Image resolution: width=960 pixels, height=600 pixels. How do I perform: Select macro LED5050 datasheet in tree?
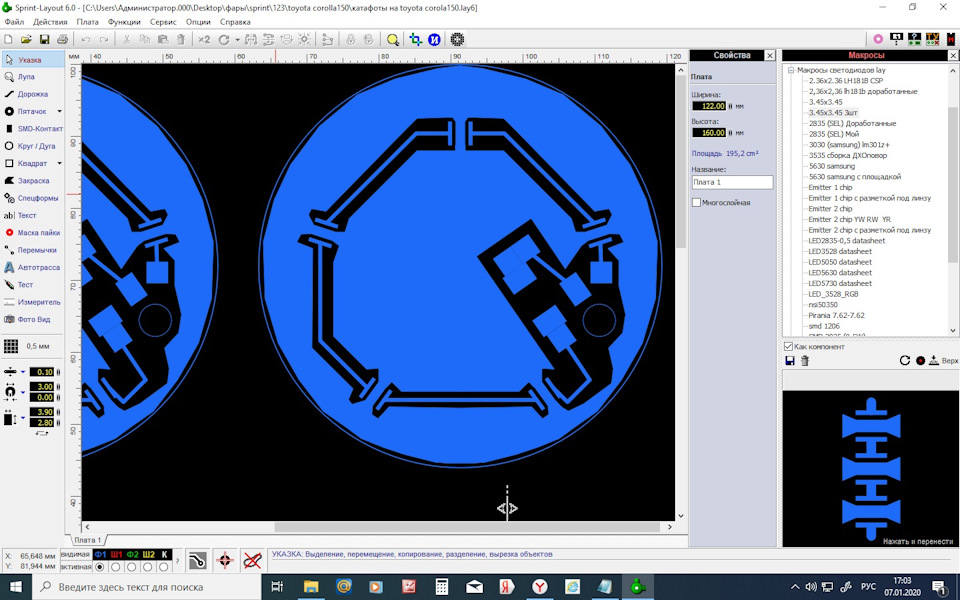[x=840, y=262]
